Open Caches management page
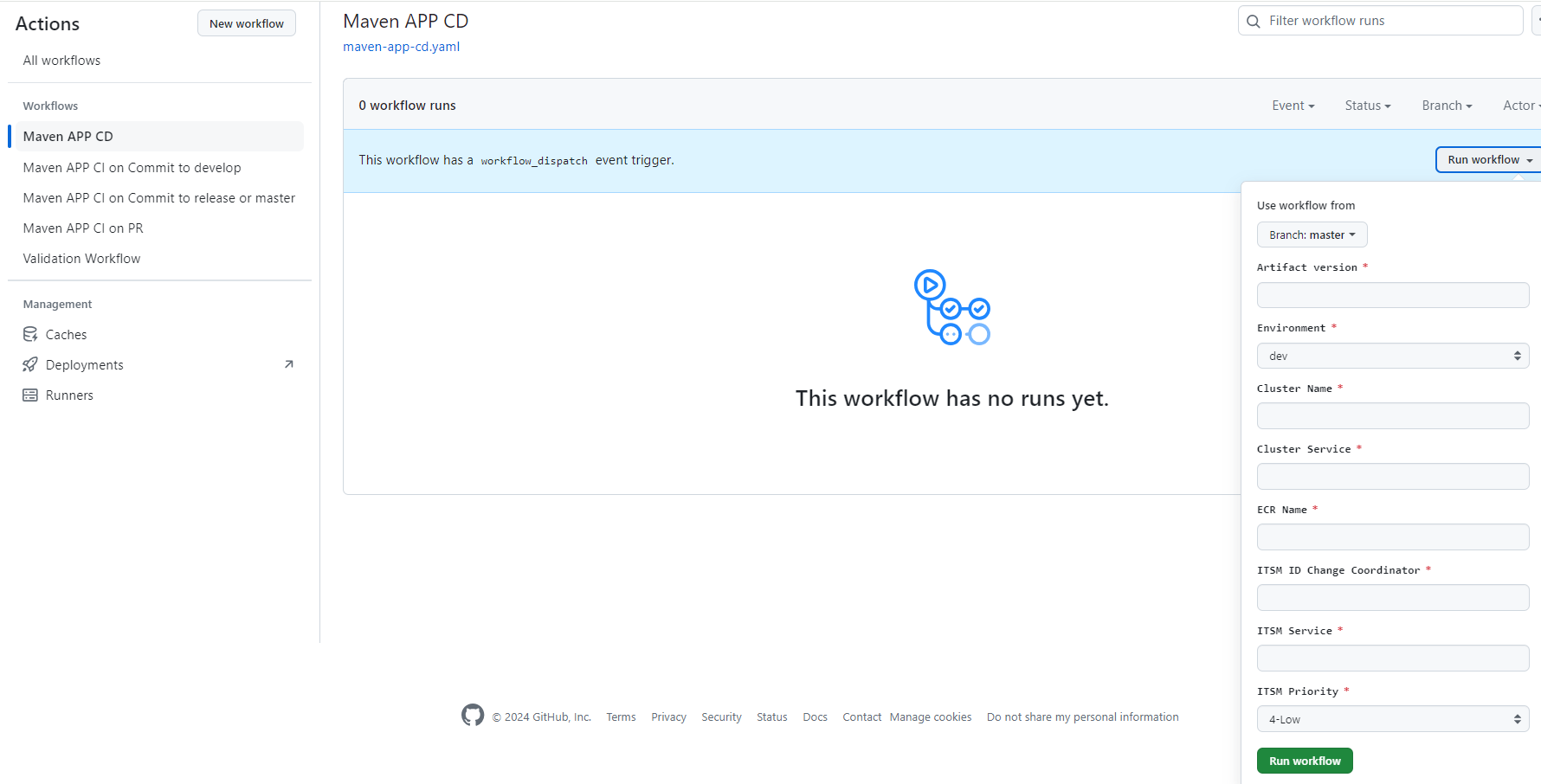The image size is (1541, 784). (x=159, y=334)
